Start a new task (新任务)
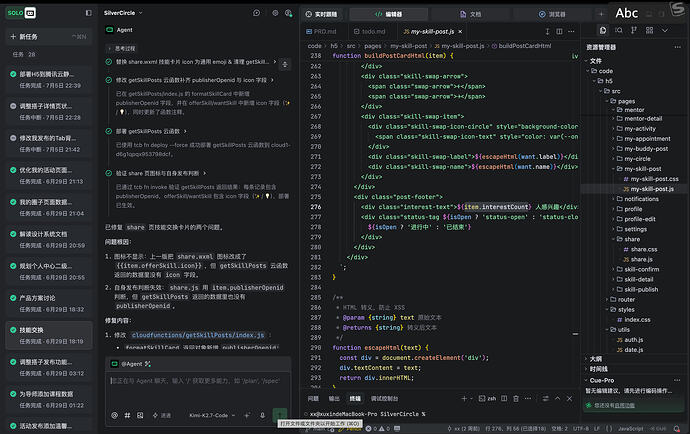The height and width of the screenshot is (434, 690). tap(49, 37)
